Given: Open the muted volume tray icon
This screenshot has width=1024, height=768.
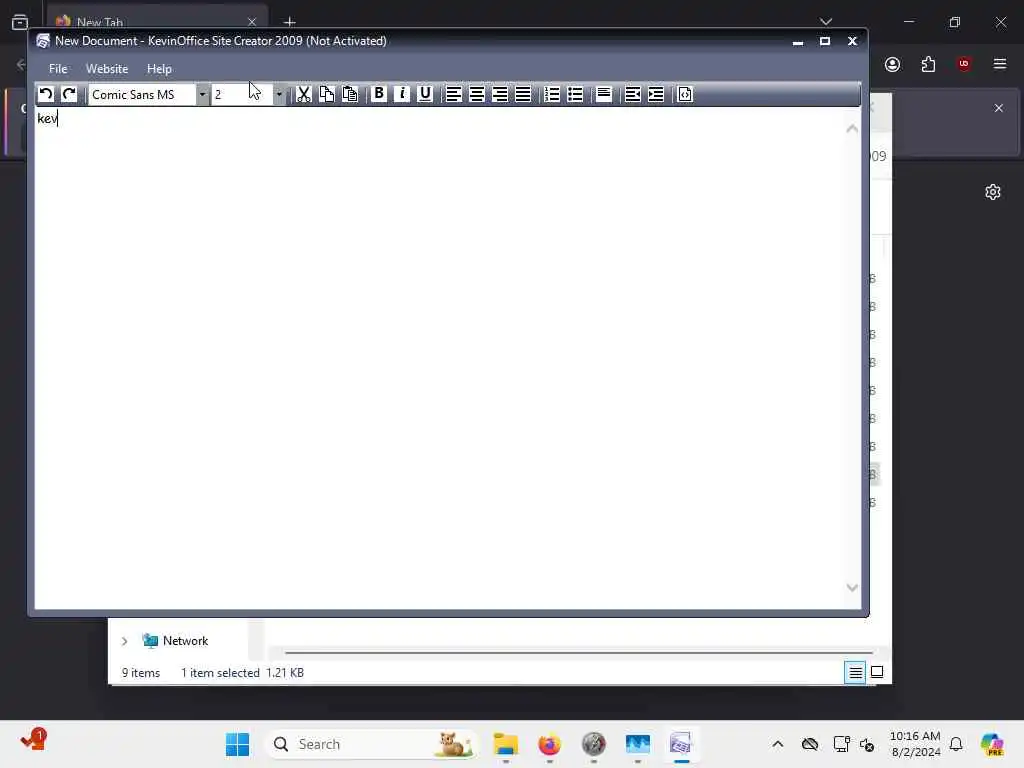Looking at the screenshot, I should point(867,744).
